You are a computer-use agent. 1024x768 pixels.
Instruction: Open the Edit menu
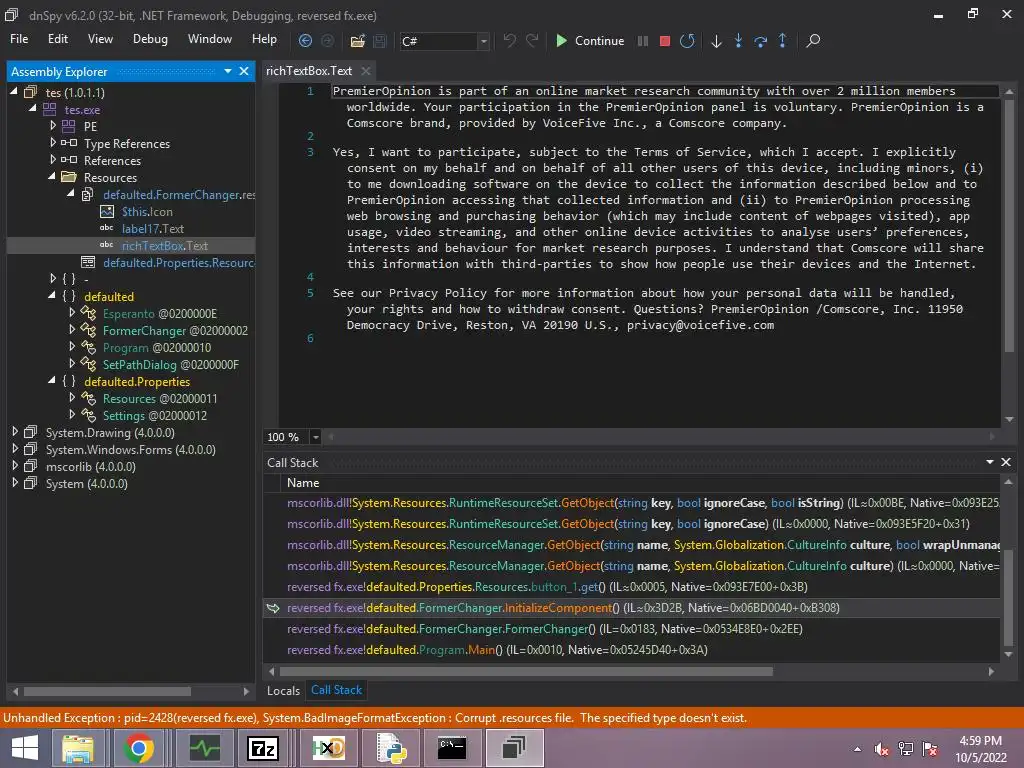(x=57, y=39)
